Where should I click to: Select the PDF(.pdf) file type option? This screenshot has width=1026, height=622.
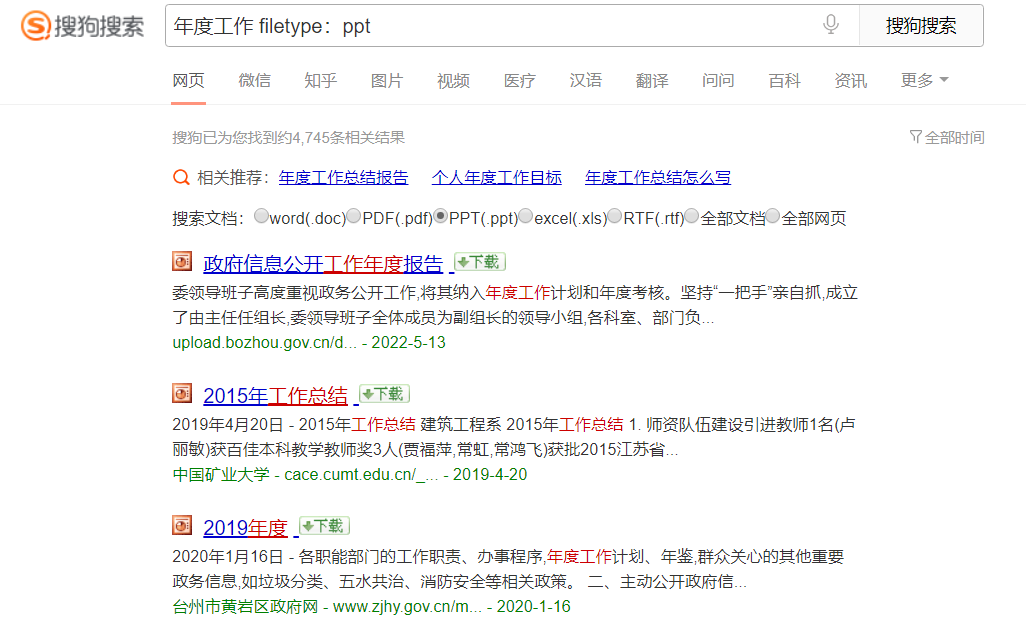[354, 216]
